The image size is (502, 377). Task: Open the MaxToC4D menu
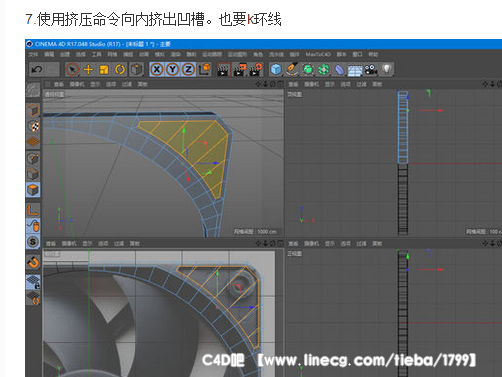(x=318, y=54)
